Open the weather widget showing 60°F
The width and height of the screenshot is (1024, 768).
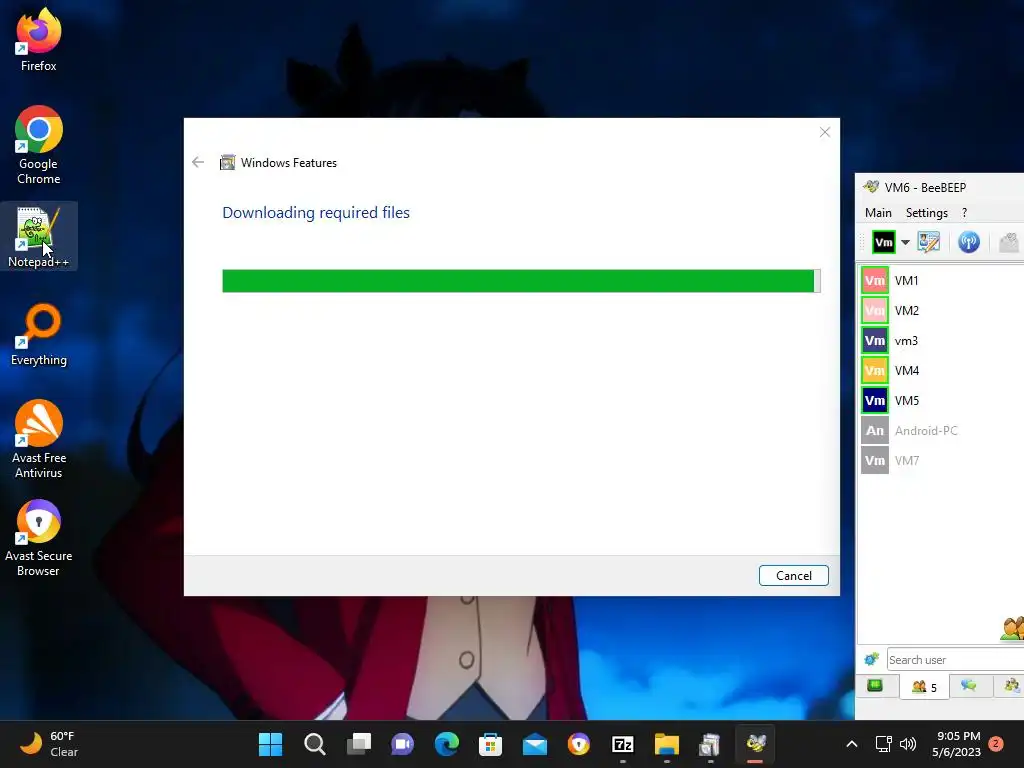[x=49, y=744]
